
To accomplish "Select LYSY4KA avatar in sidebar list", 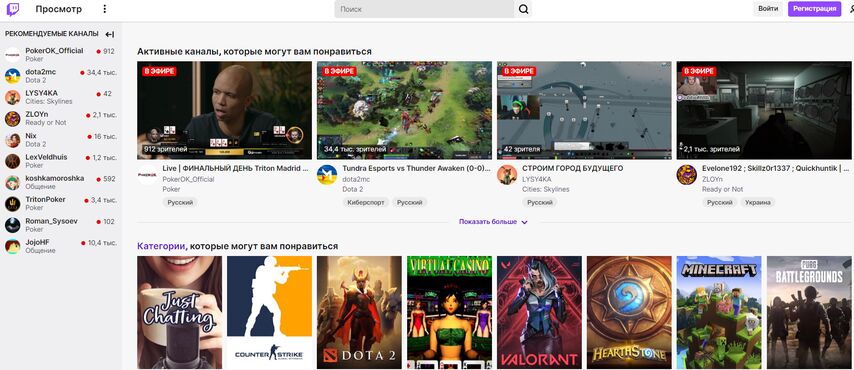I will pyautogui.click(x=13, y=97).
